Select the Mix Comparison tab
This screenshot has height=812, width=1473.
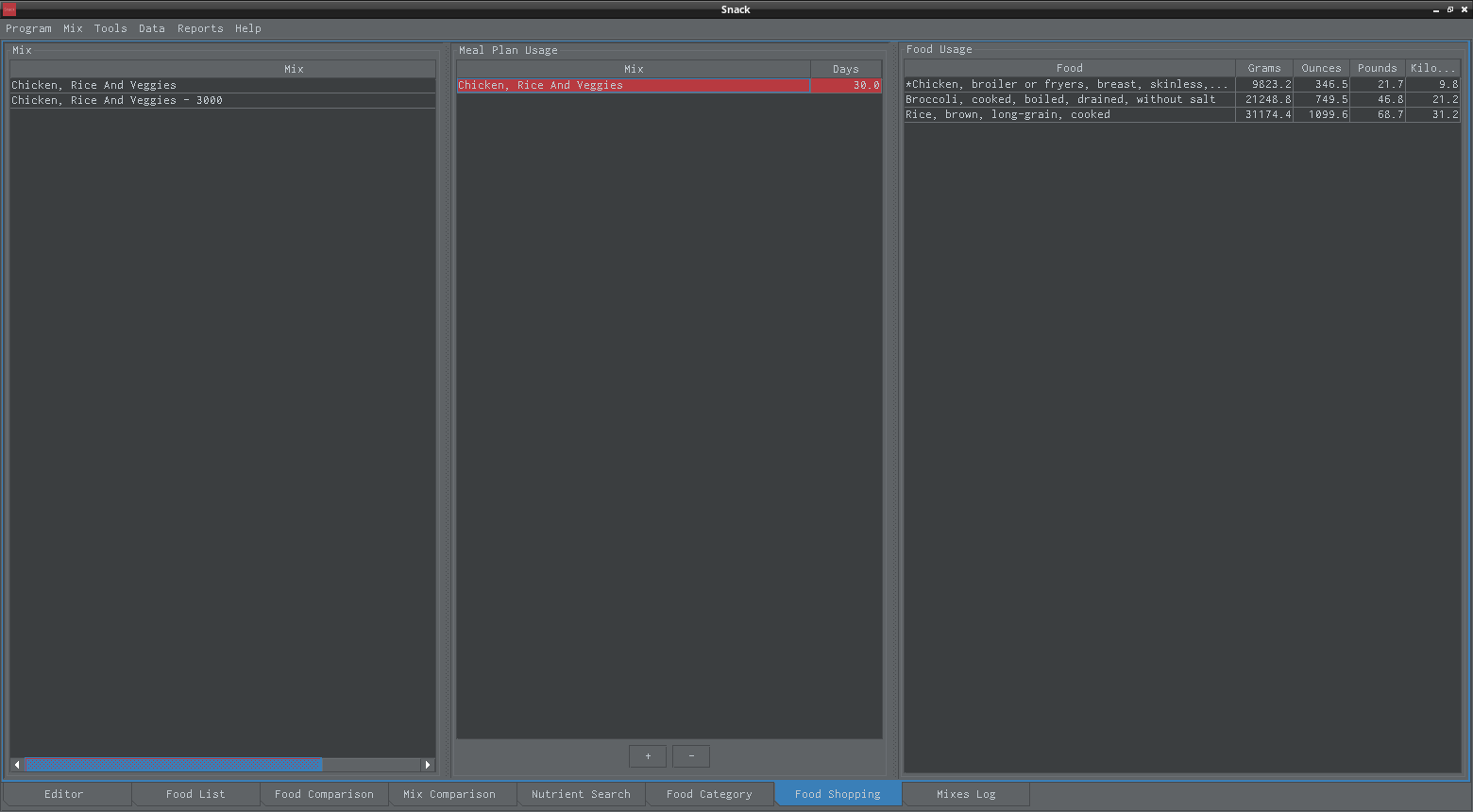(x=449, y=794)
